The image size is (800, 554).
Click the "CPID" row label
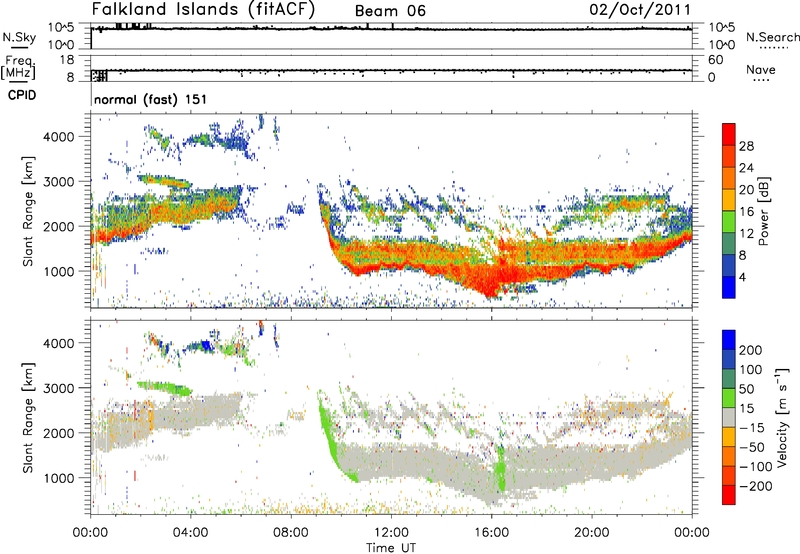pyautogui.click(x=22, y=95)
